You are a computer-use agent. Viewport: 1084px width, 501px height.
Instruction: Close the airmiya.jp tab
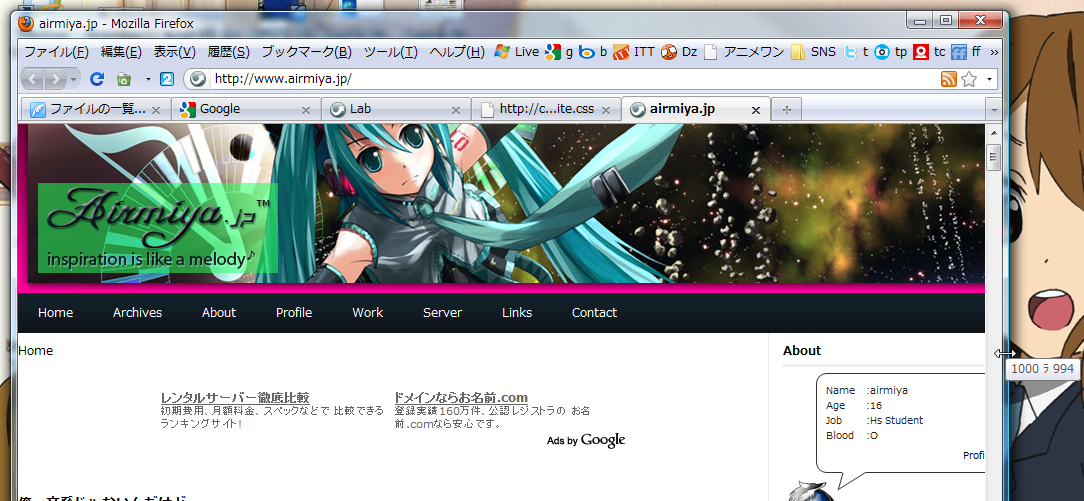[x=756, y=110]
